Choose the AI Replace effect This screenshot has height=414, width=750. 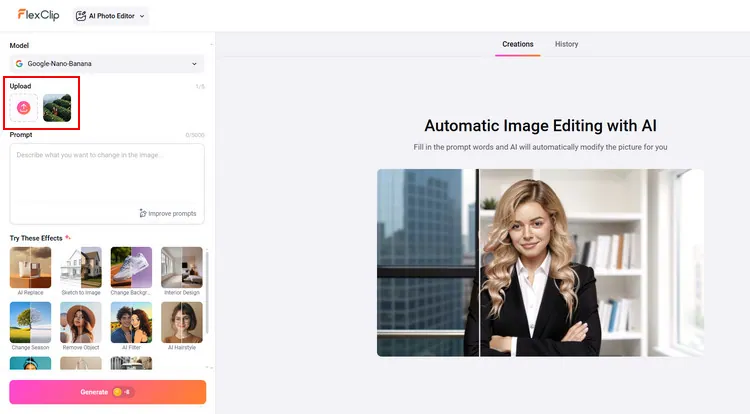tap(30, 271)
